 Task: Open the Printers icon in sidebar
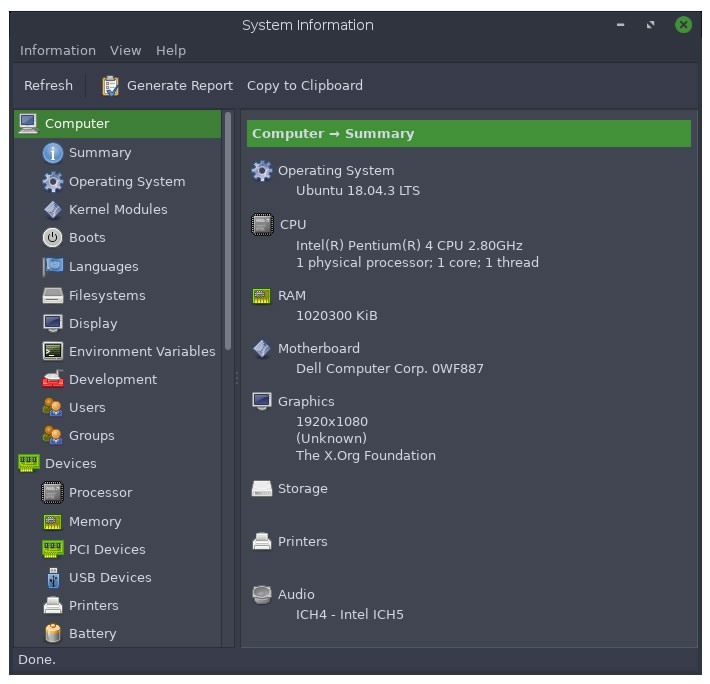(53, 605)
